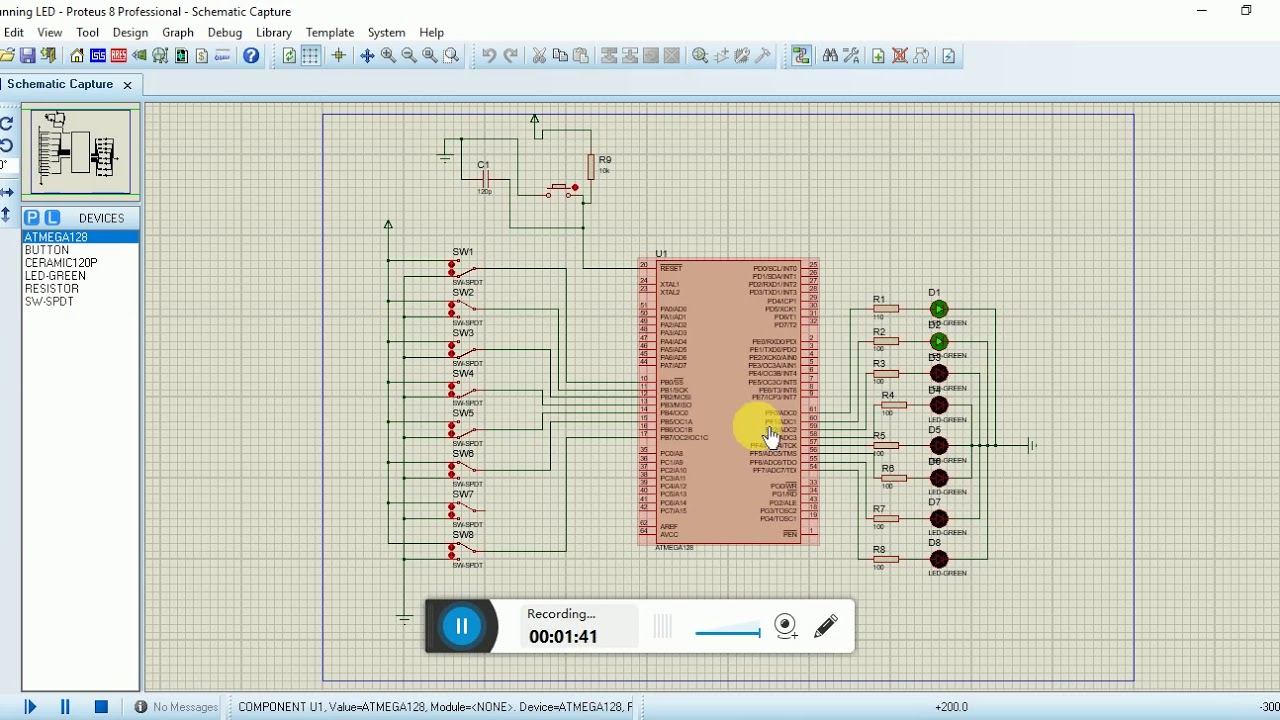Open the Help menu
This screenshot has height=720, width=1280.
point(432,32)
